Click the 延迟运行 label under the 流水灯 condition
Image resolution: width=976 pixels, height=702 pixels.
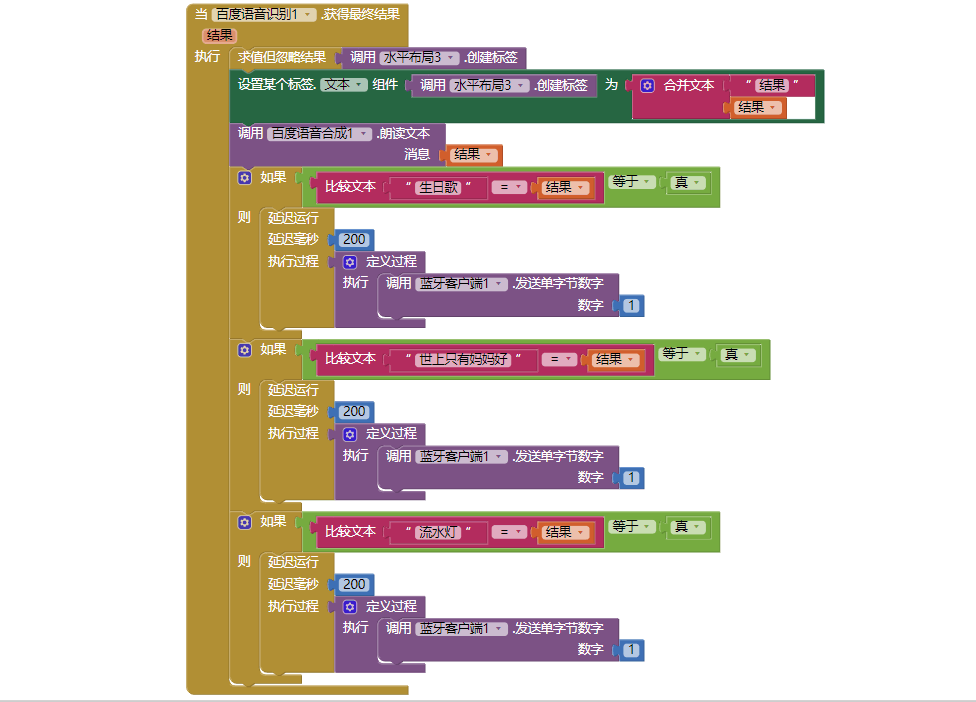pyautogui.click(x=293, y=563)
